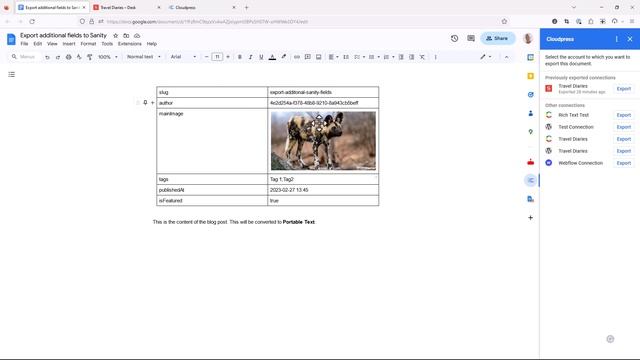Viewport: 640px width, 360px height.
Task: Open the File menu
Action: click(x=24, y=44)
